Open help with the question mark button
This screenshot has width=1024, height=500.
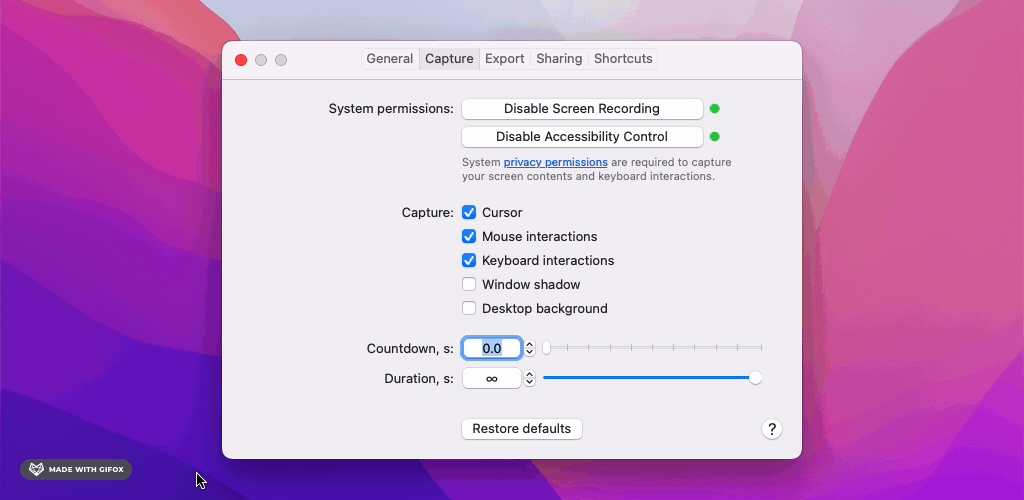point(772,429)
